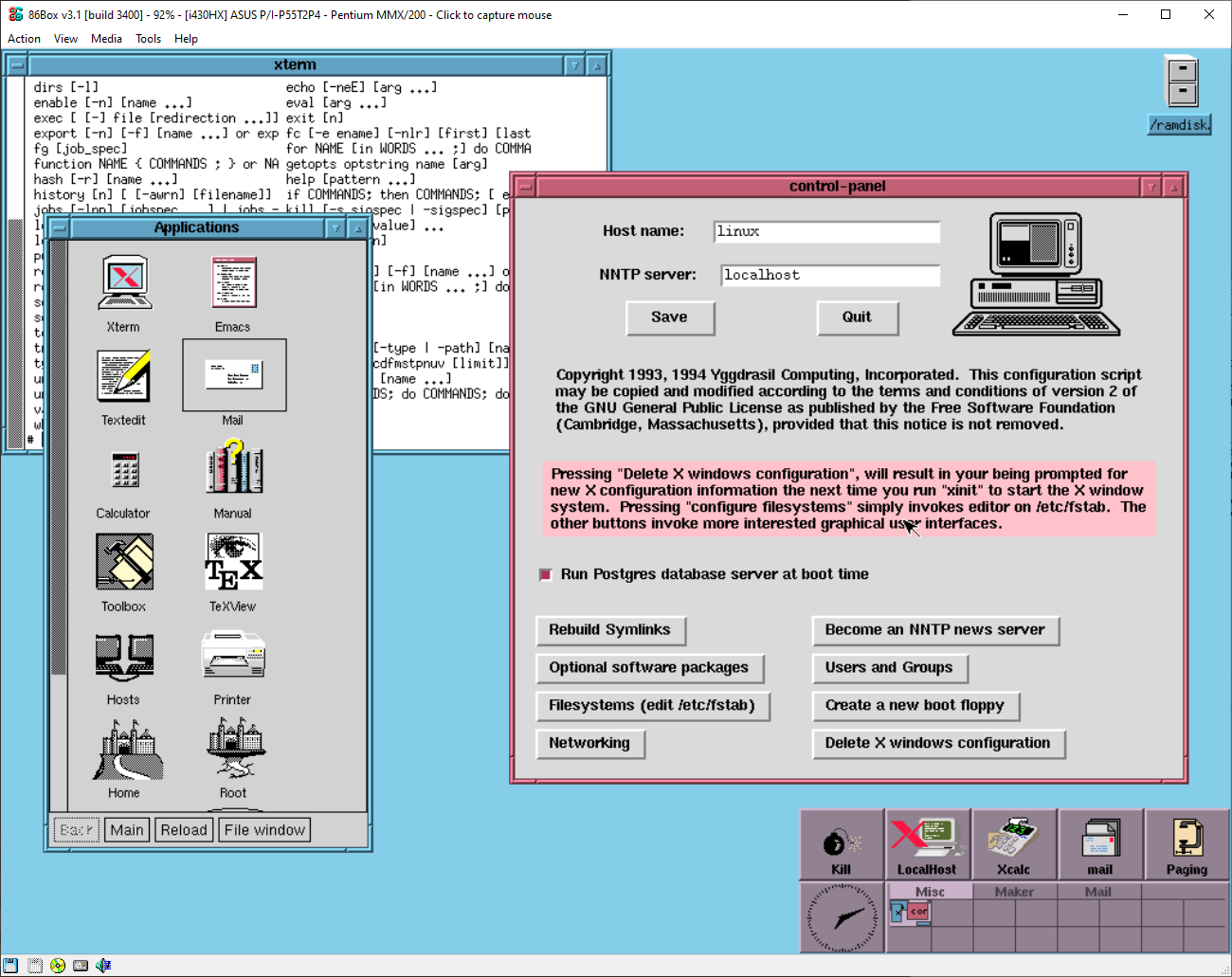Open the Textedit icon
The width and height of the screenshot is (1232, 977).
(x=124, y=376)
